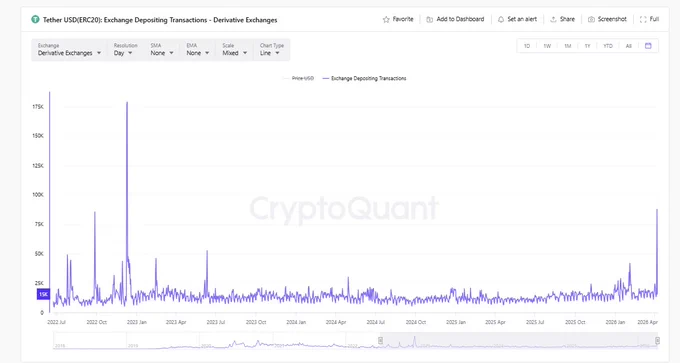This screenshot has width=680, height=363.
Task: Open the SMA None dropdown
Action: click(162, 49)
